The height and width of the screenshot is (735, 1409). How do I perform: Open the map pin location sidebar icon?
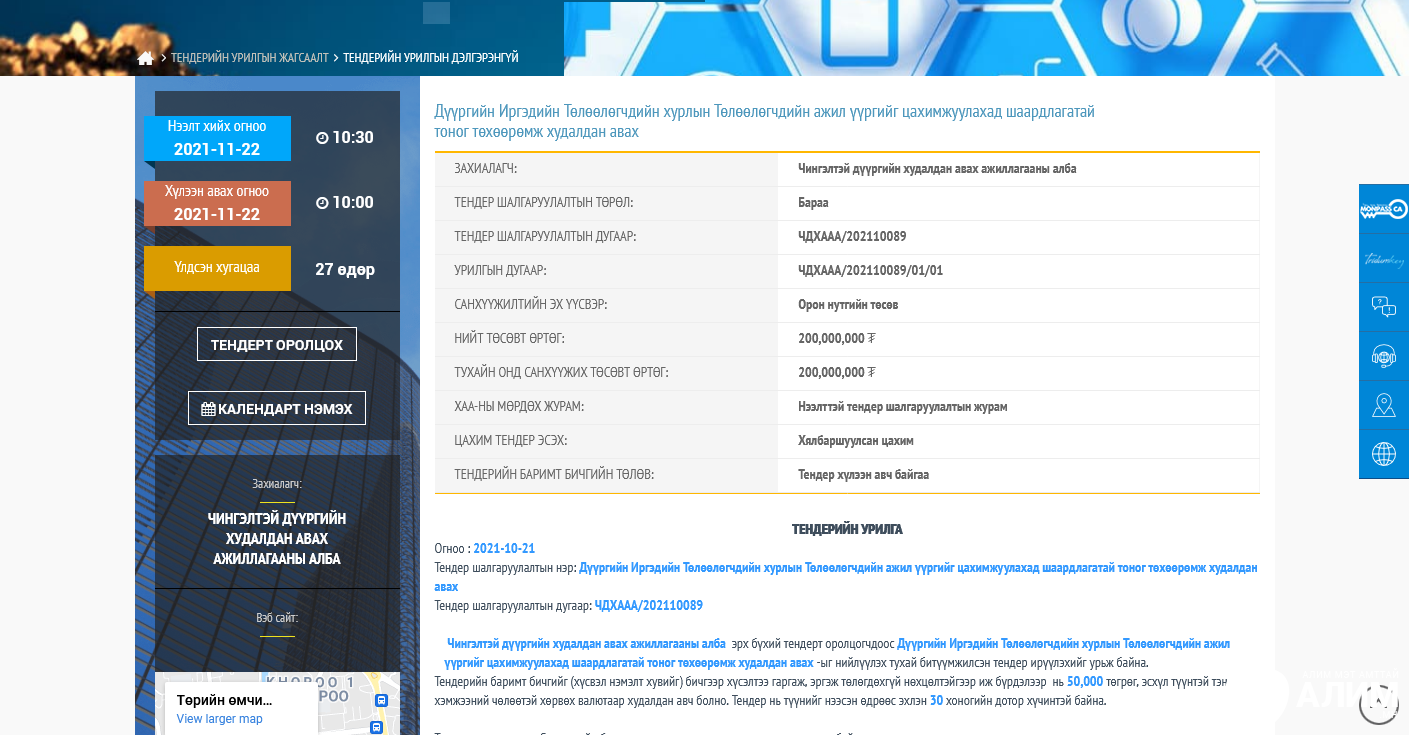1383,405
